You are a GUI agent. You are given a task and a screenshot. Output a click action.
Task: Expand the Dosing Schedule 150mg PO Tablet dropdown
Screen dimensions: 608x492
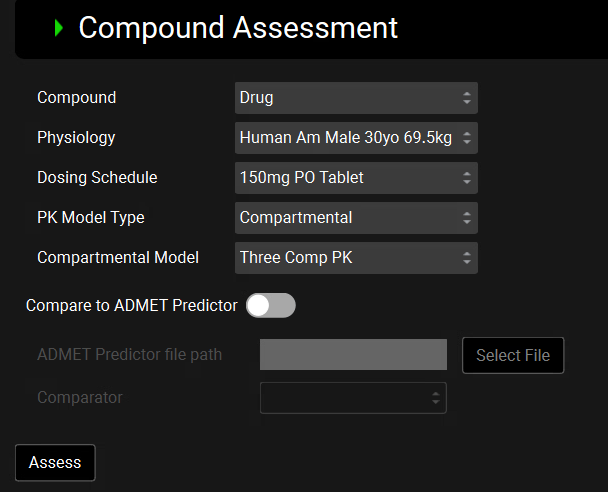tap(356, 178)
